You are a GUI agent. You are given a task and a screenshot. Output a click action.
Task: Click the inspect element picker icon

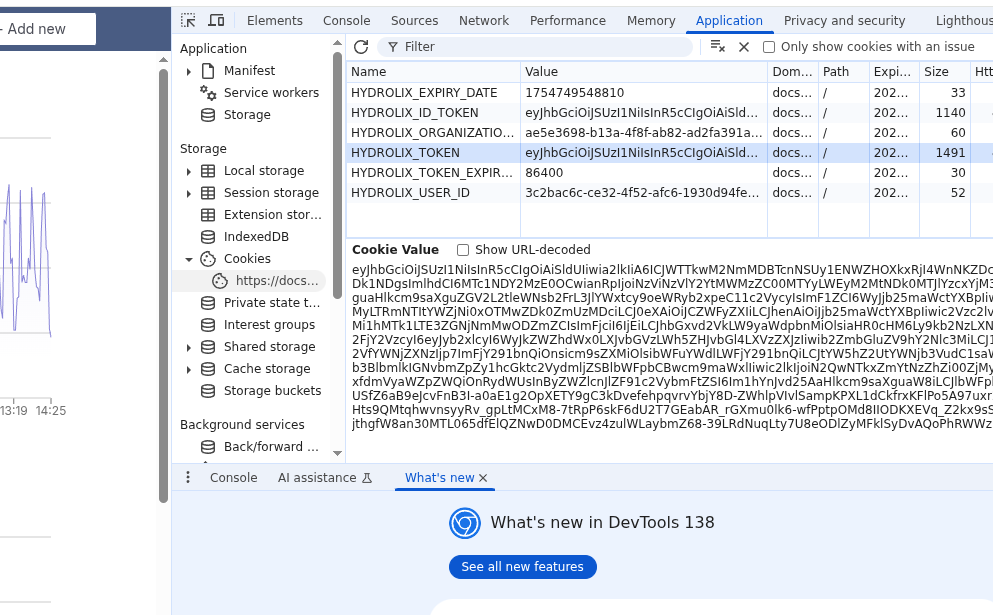click(189, 20)
